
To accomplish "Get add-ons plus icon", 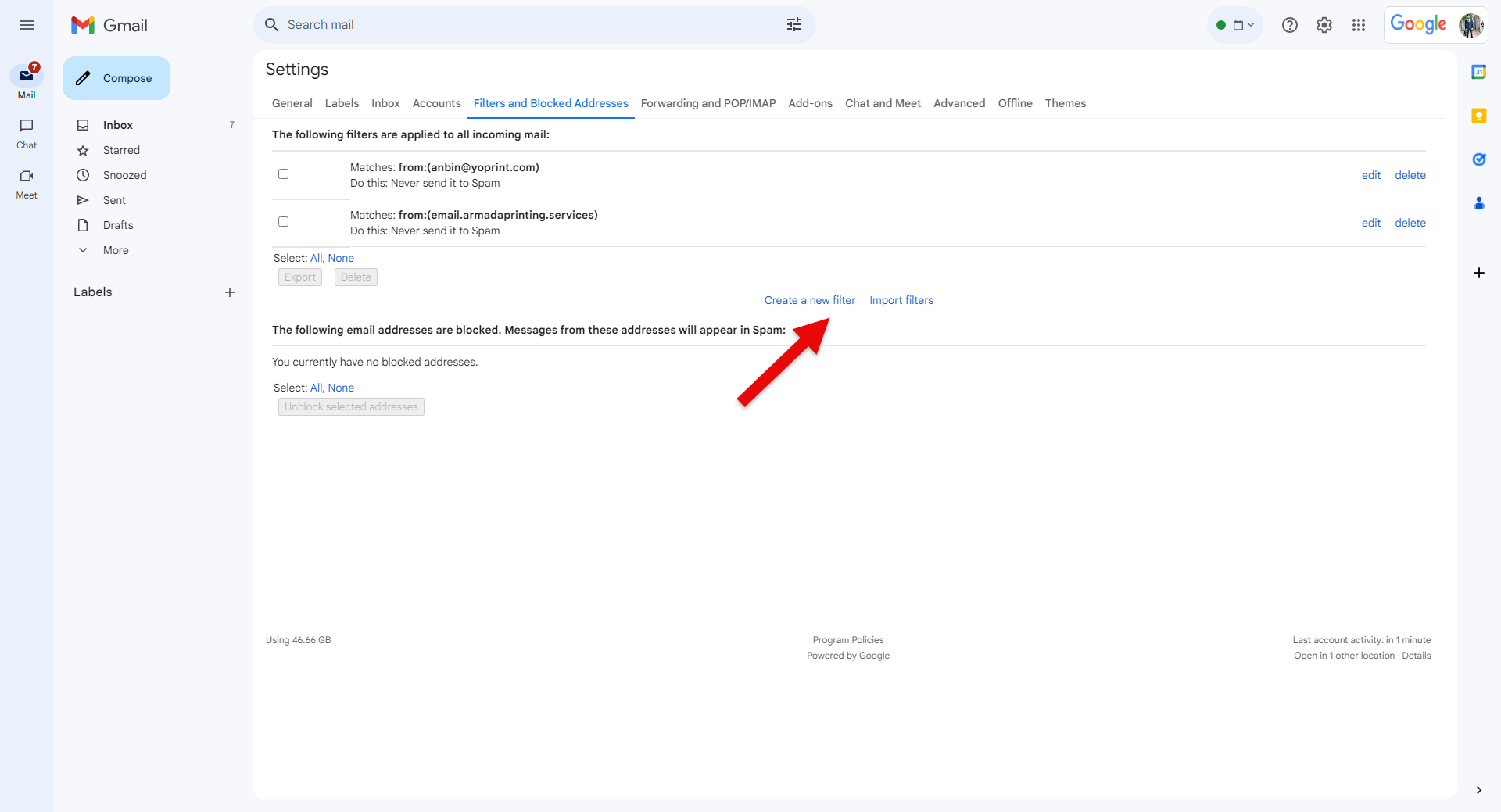I will pyautogui.click(x=1478, y=273).
